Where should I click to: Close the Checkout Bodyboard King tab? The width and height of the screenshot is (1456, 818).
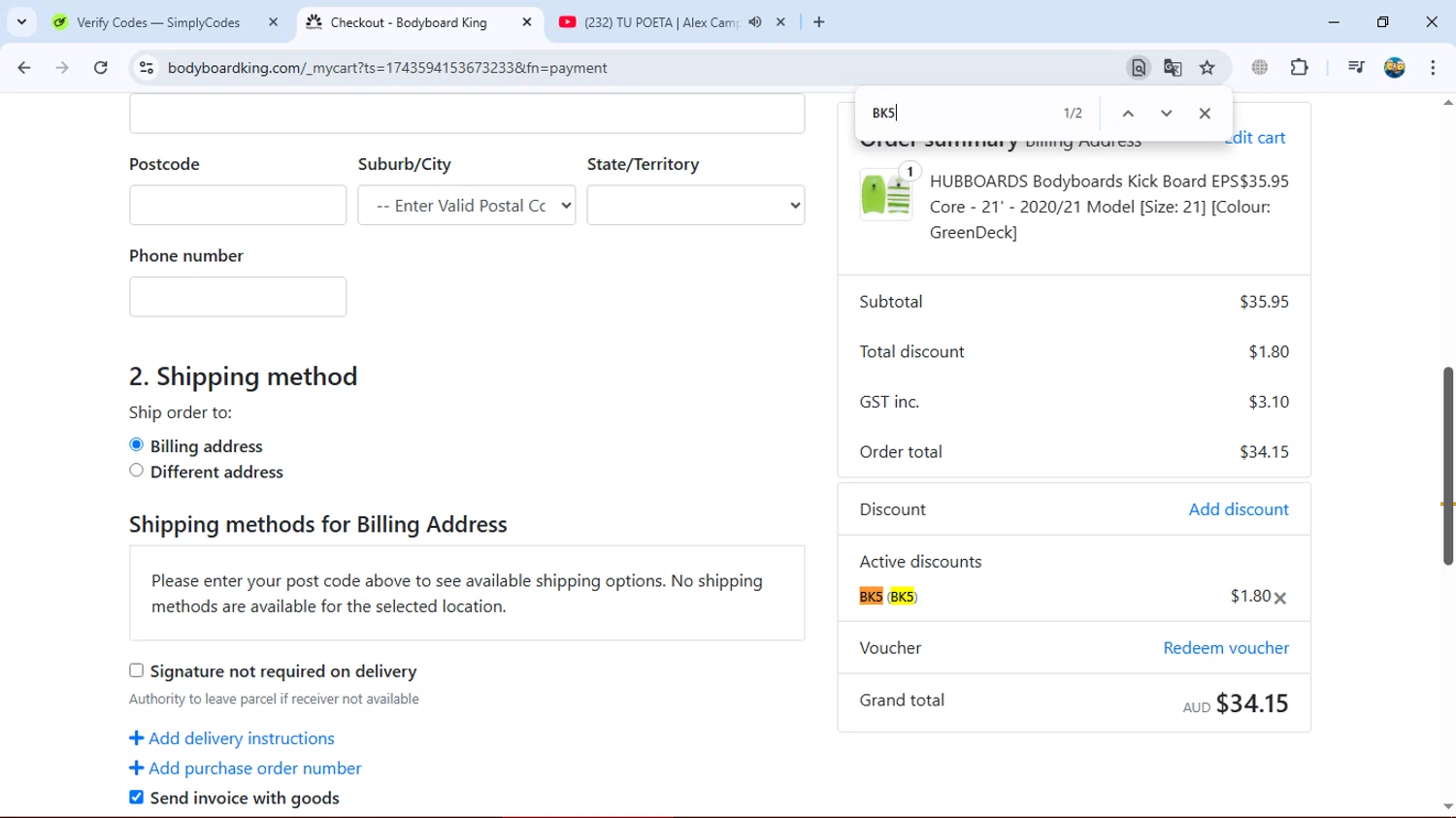527,22
